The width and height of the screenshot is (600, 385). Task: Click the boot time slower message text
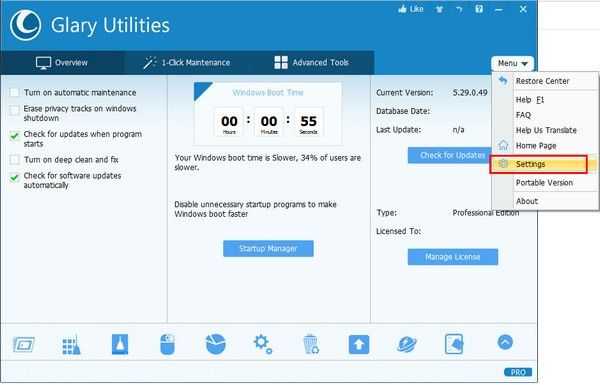pos(267,162)
